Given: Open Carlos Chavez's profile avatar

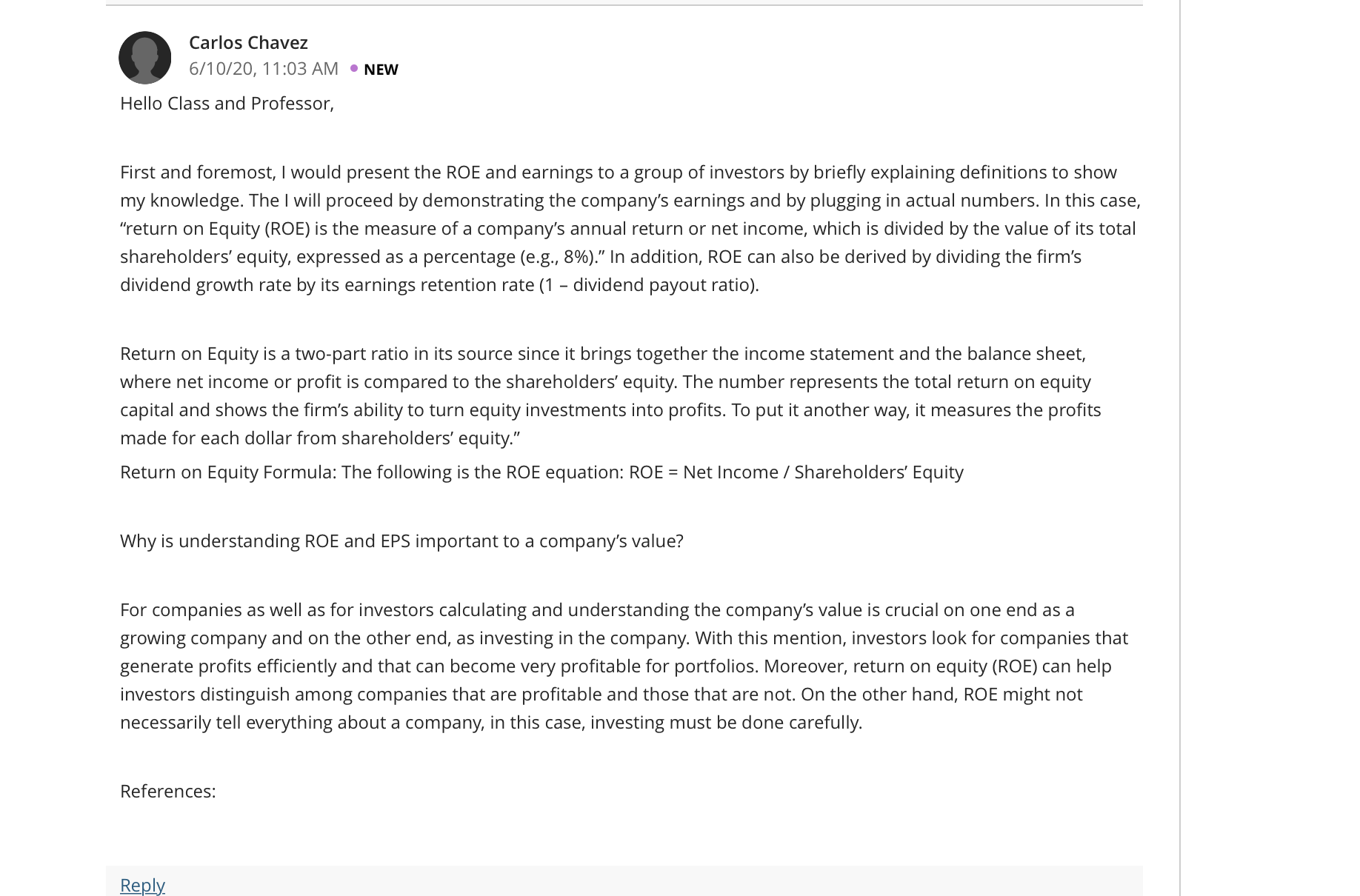Looking at the screenshot, I should click(x=145, y=58).
